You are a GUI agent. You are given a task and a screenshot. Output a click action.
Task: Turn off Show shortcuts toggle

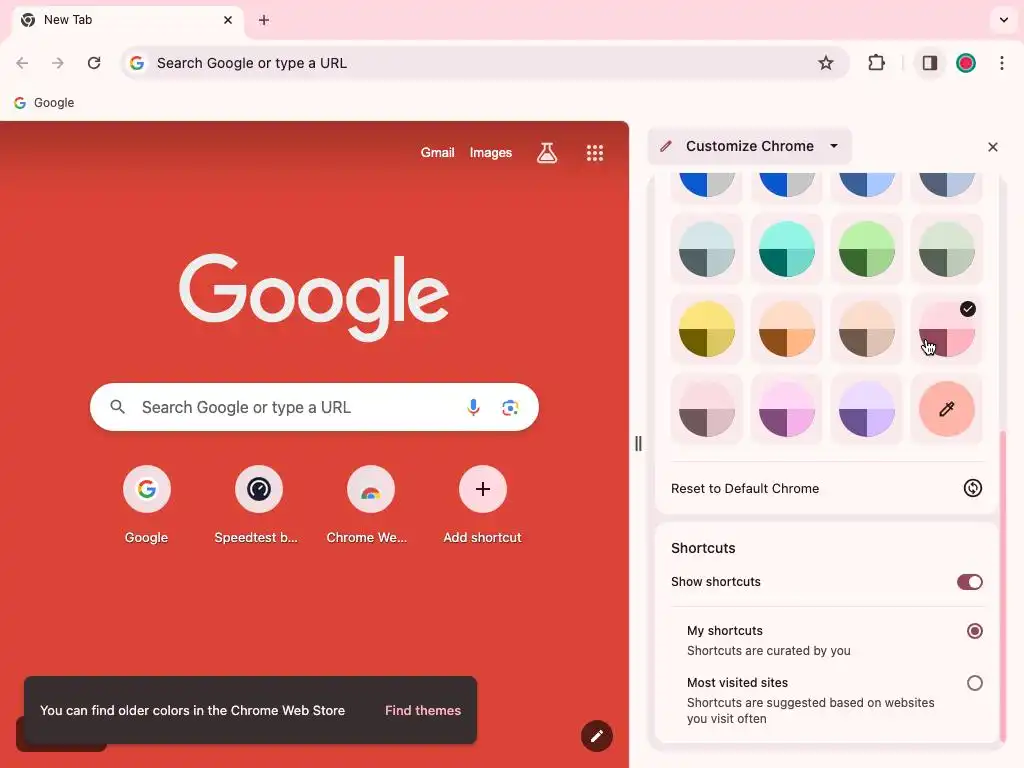pyautogui.click(x=969, y=582)
